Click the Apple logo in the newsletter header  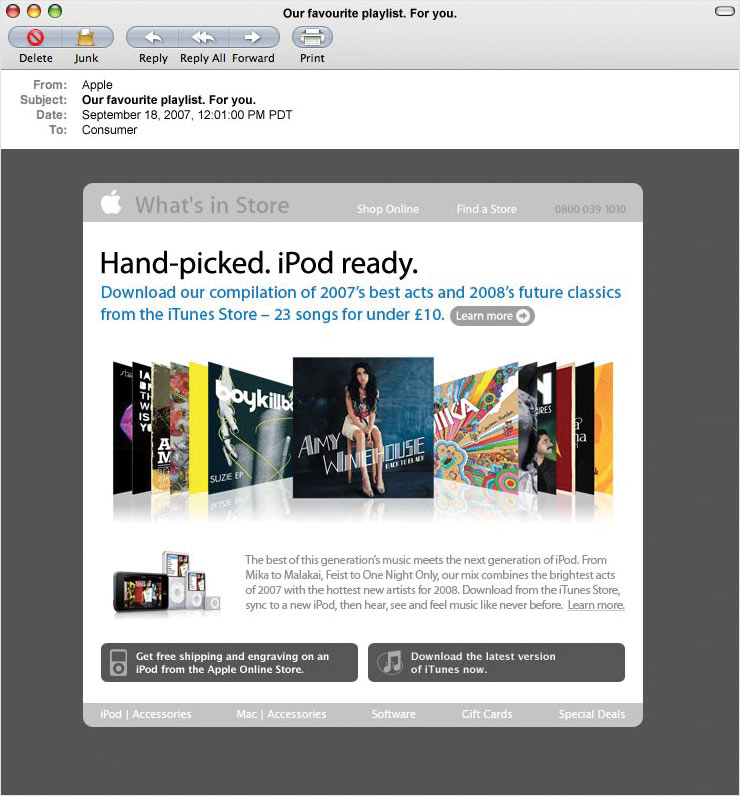111,202
